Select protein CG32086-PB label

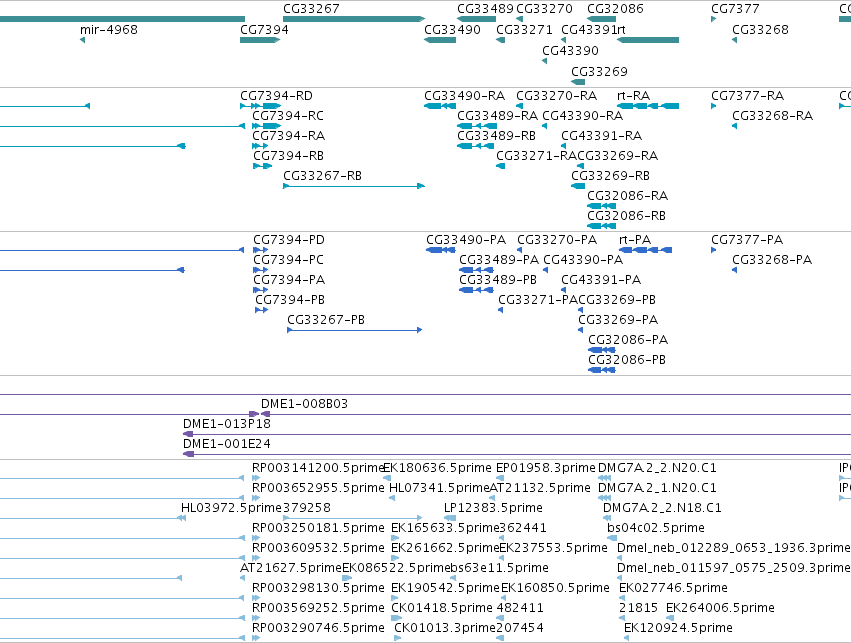(x=627, y=360)
